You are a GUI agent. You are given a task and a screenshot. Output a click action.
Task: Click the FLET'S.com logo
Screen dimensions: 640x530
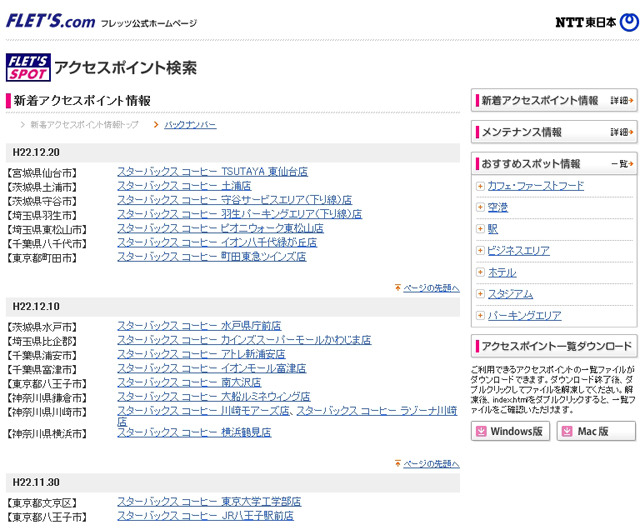(51, 21)
